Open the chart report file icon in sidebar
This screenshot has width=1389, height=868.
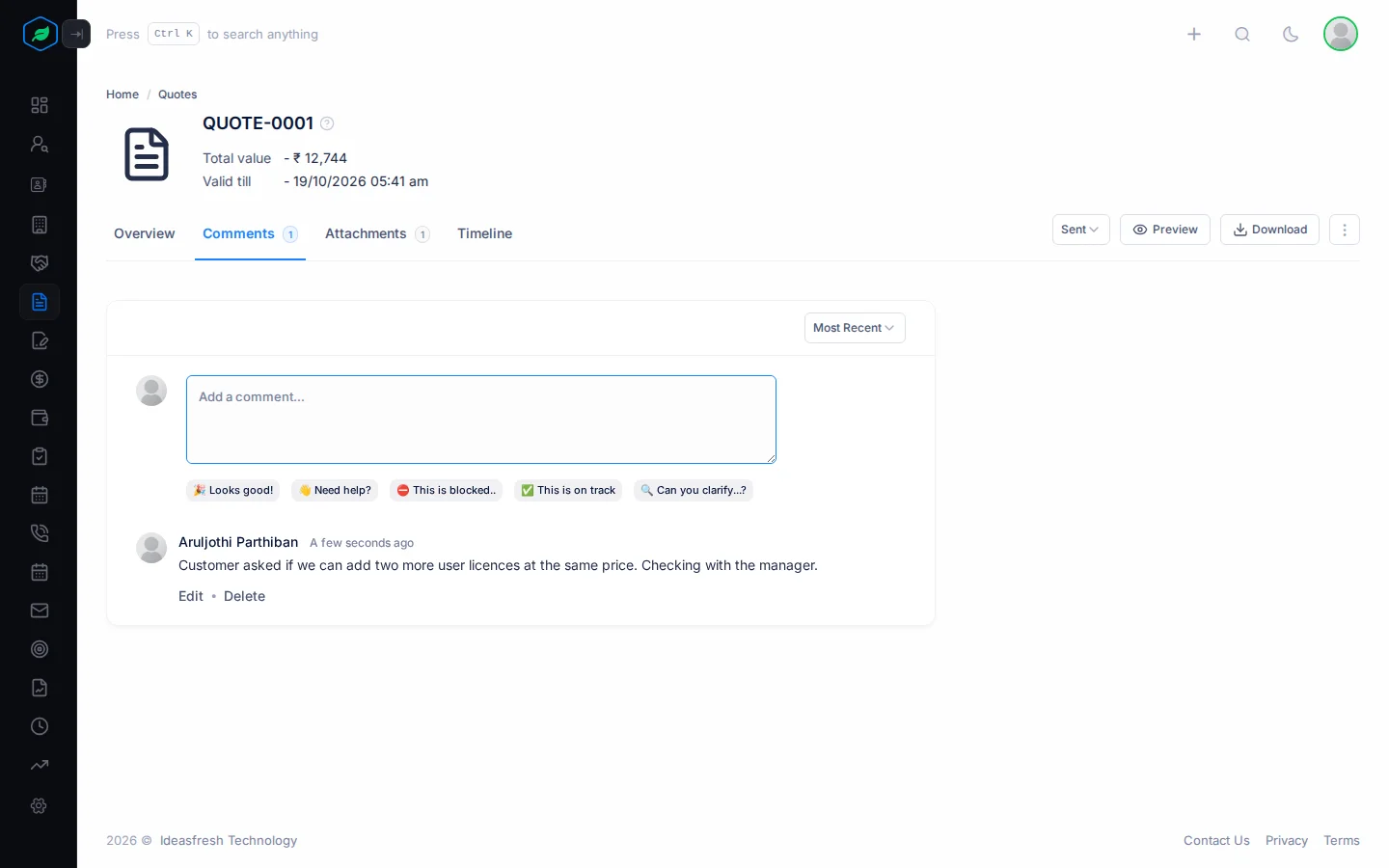click(40, 688)
